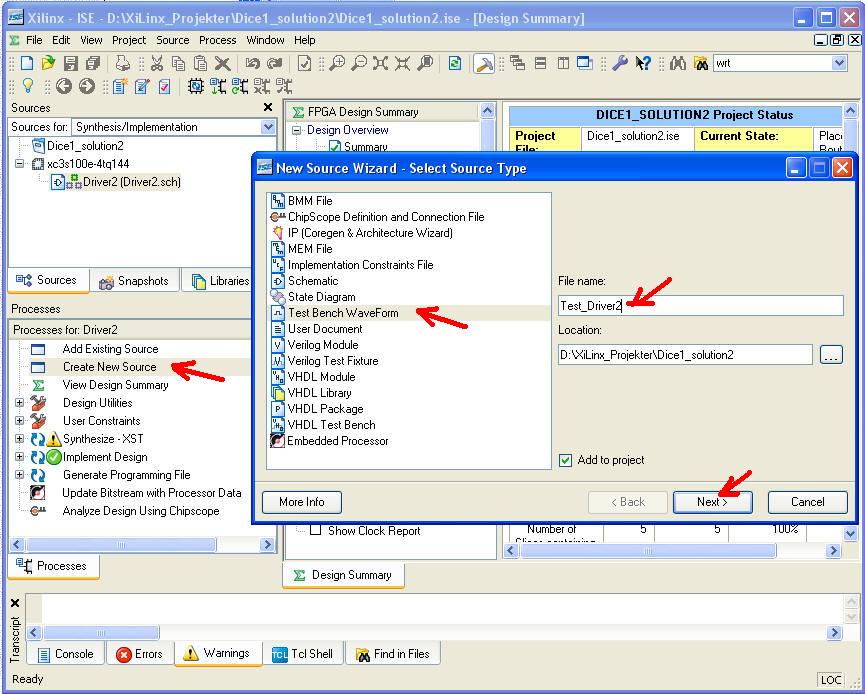Select Driver2 (Driver2.sch) in Sources tree
This screenshot has width=865, height=694.
[x=131, y=182]
